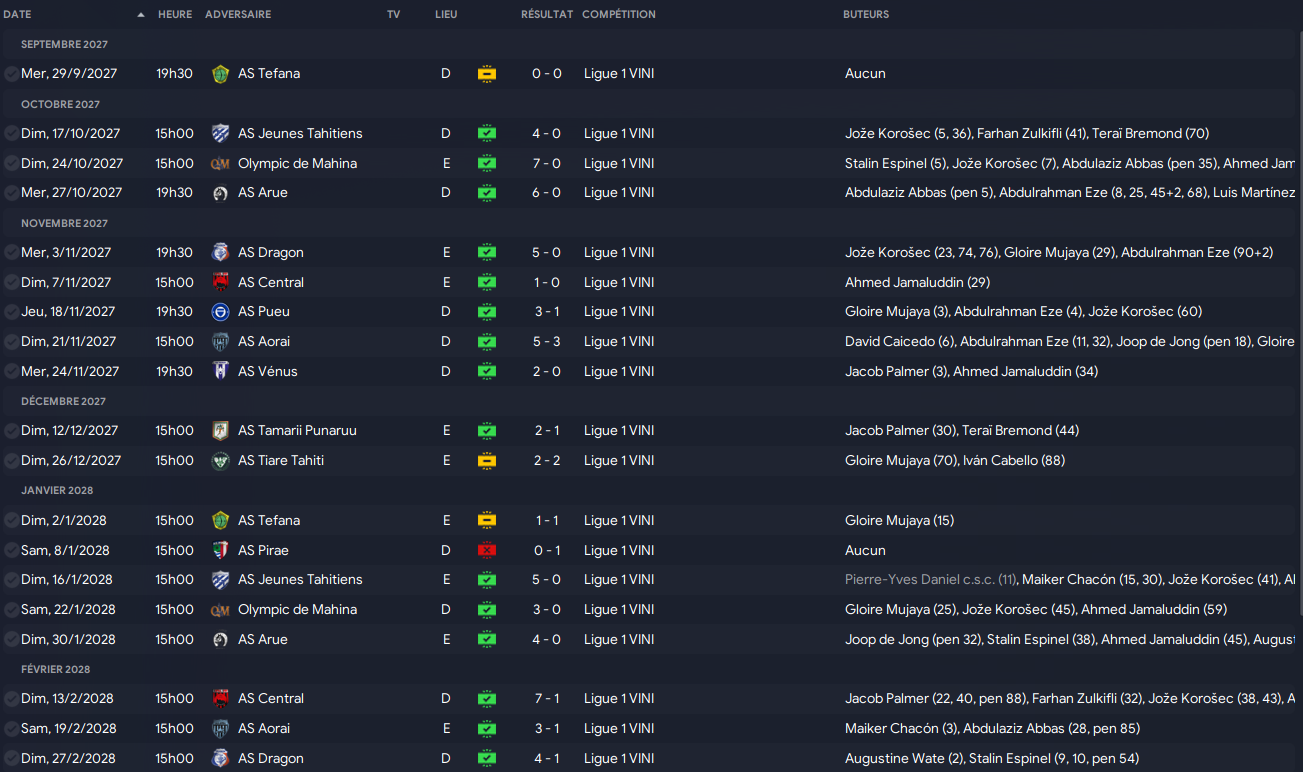Open AS Pueu club page
Image resolution: width=1303 pixels, height=772 pixels.
[x=264, y=312]
